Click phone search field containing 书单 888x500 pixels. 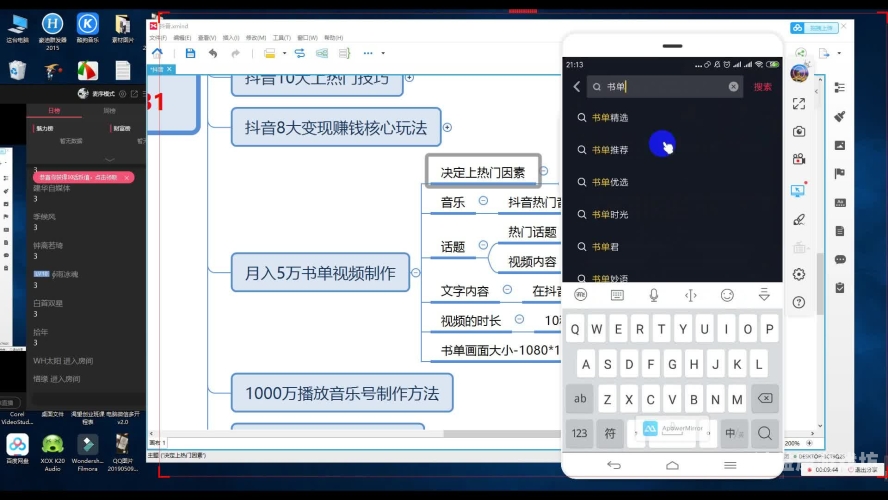[x=664, y=87]
